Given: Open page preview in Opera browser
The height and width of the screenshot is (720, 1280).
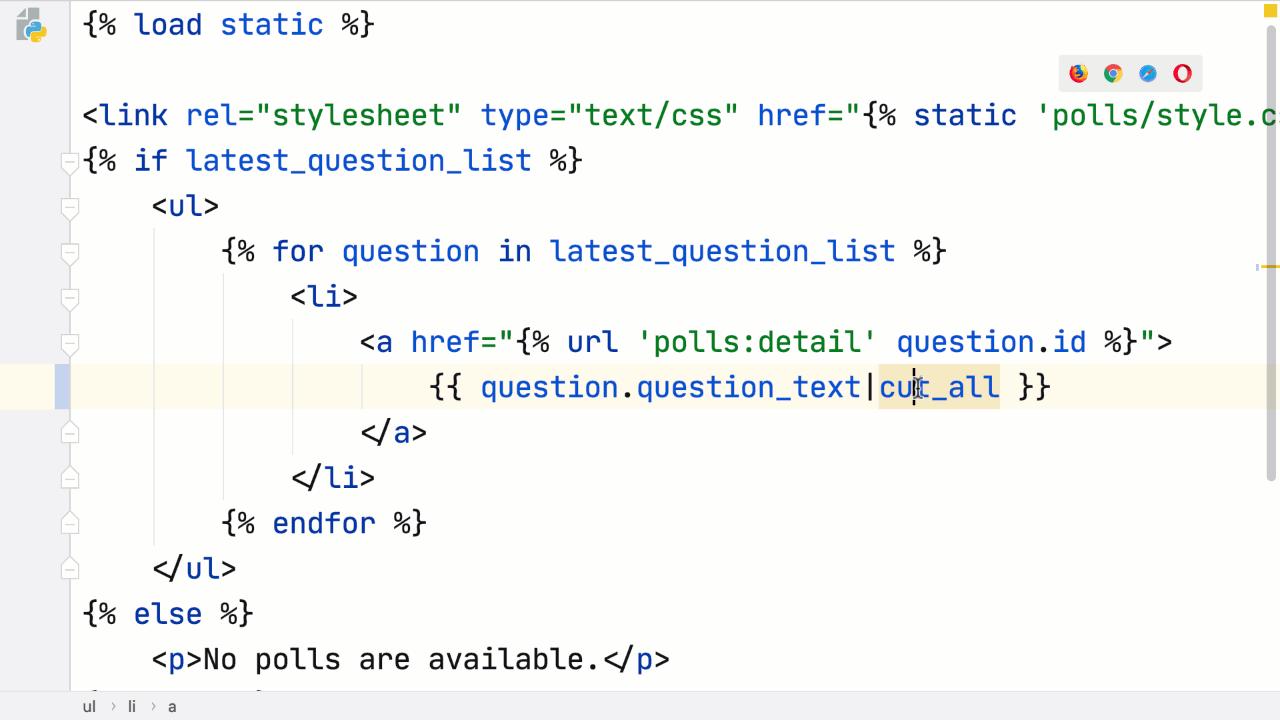Looking at the screenshot, I should coord(1182,73).
